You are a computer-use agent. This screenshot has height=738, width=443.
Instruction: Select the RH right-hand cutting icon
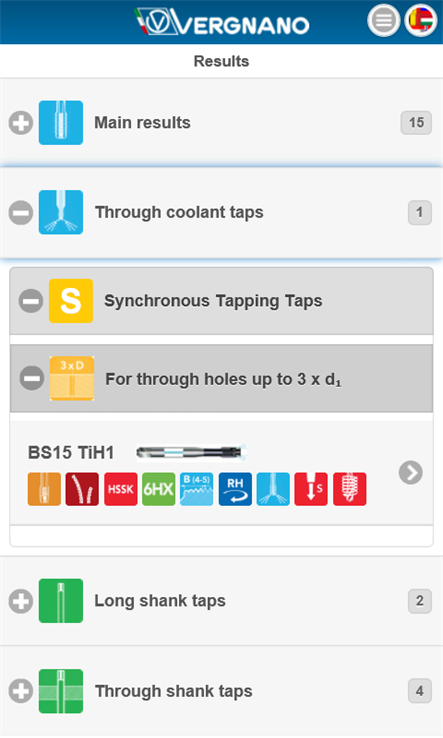pos(235,489)
